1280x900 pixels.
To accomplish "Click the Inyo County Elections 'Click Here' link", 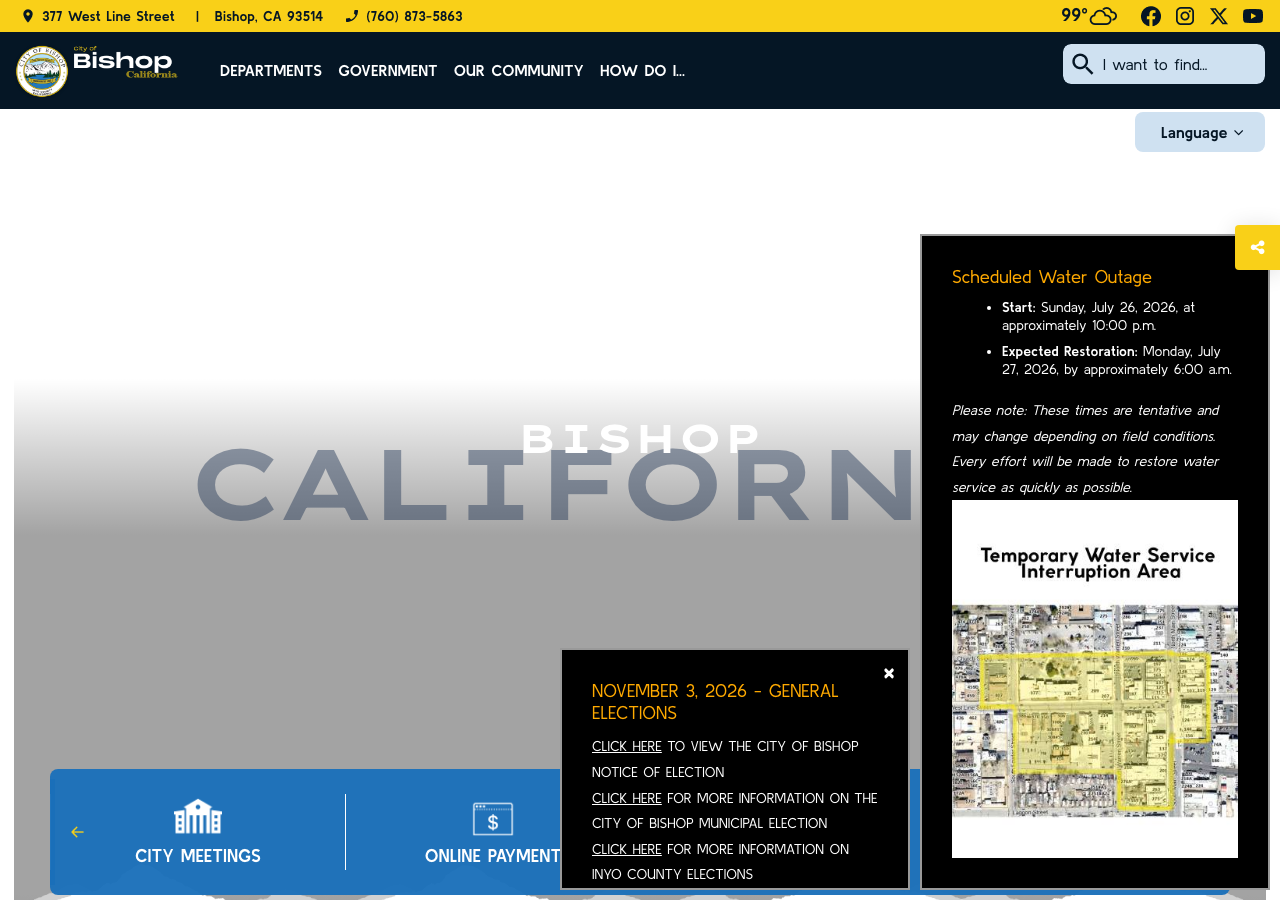I will 627,849.
